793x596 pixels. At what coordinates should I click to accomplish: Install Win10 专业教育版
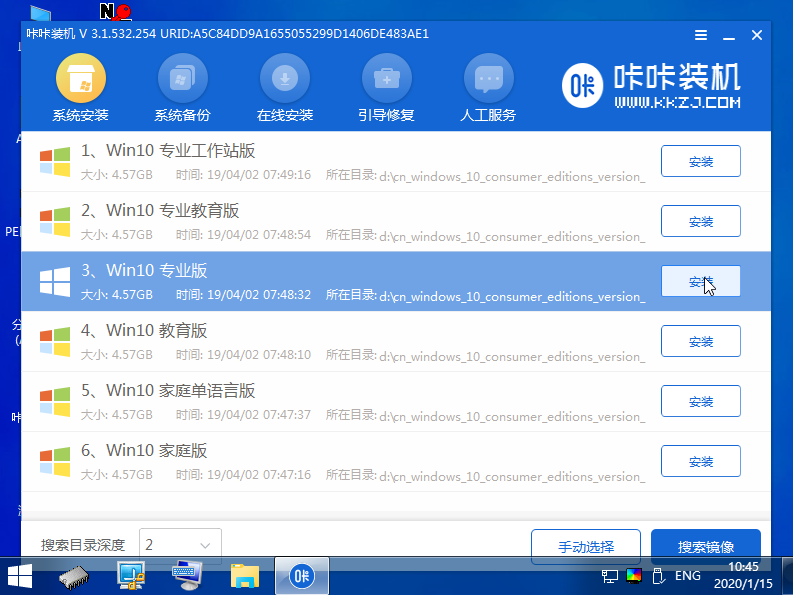(700, 221)
